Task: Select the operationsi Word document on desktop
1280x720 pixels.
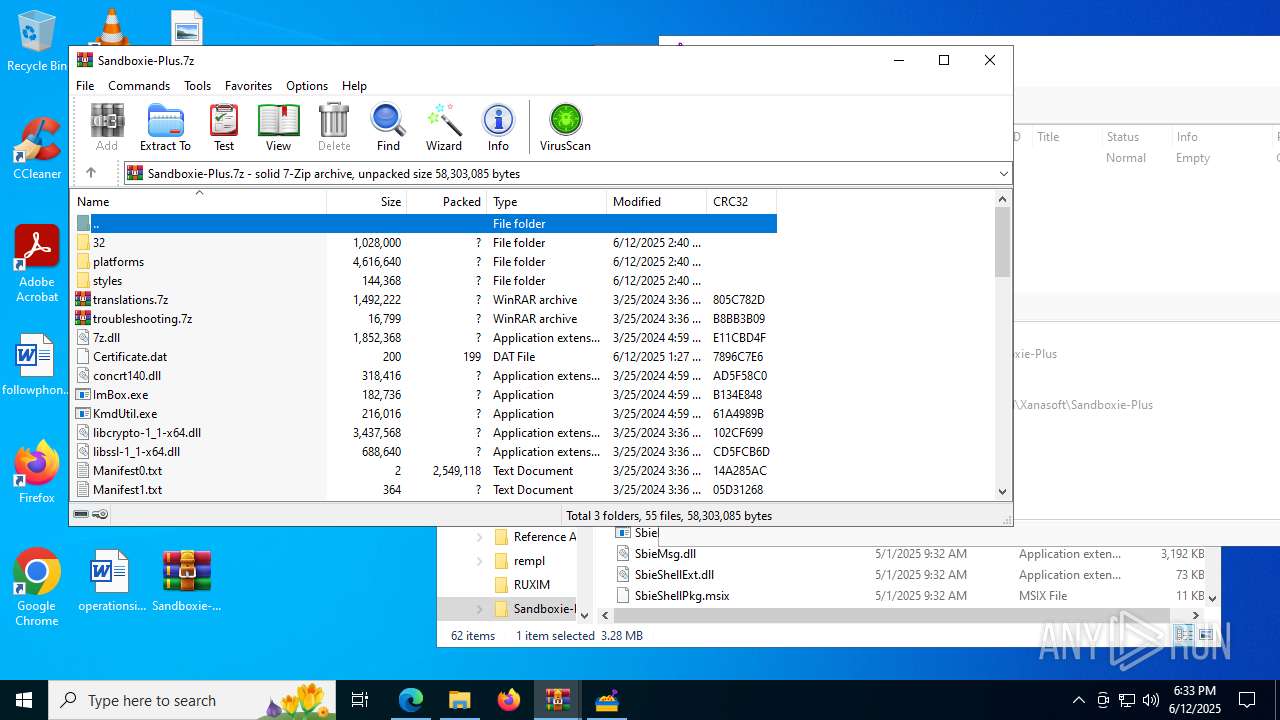Action: (x=111, y=581)
